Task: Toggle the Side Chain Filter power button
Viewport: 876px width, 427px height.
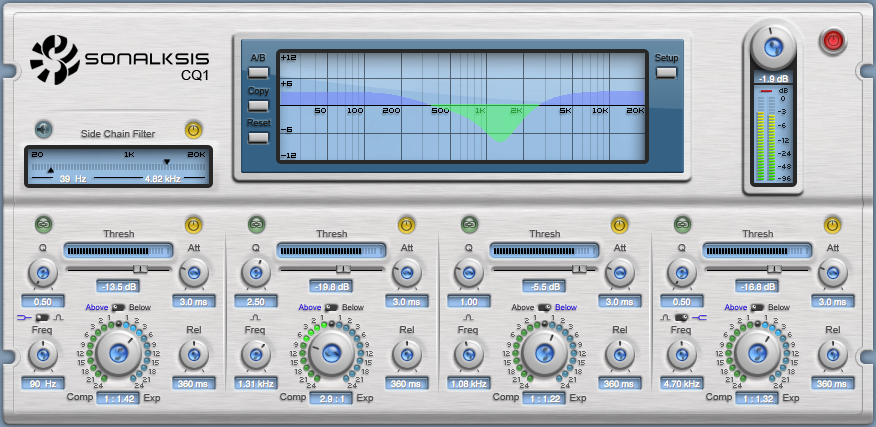Action: click(193, 129)
